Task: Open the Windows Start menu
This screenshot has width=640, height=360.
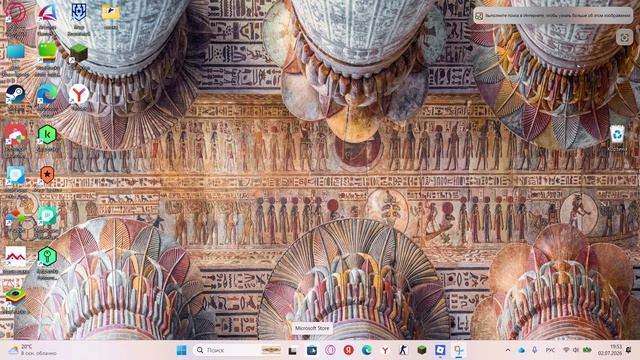Action: 182,350
